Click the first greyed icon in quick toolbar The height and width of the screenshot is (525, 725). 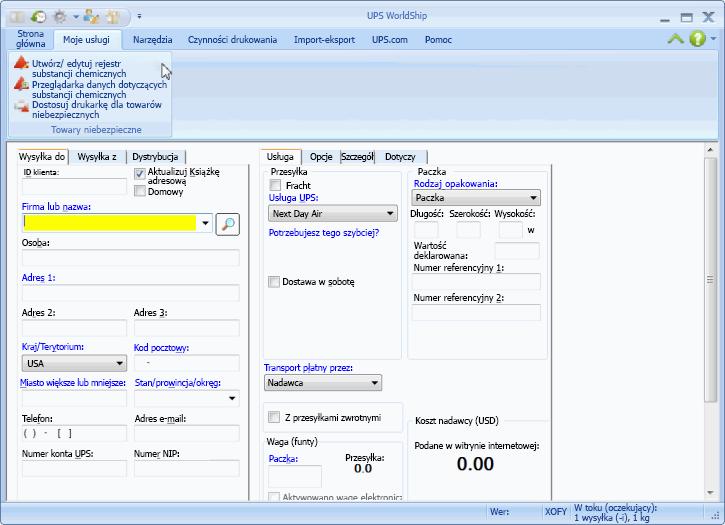(18, 17)
